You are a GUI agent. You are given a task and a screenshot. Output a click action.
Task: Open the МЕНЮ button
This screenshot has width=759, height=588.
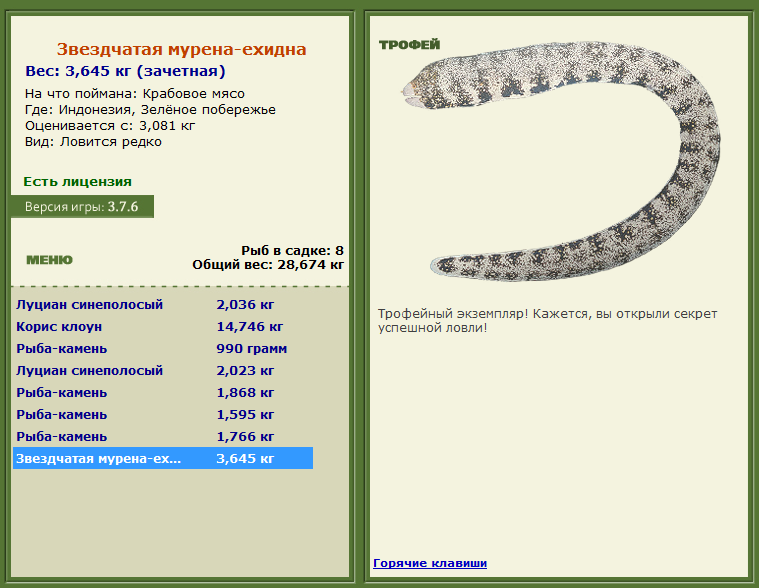tap(49, 260)
